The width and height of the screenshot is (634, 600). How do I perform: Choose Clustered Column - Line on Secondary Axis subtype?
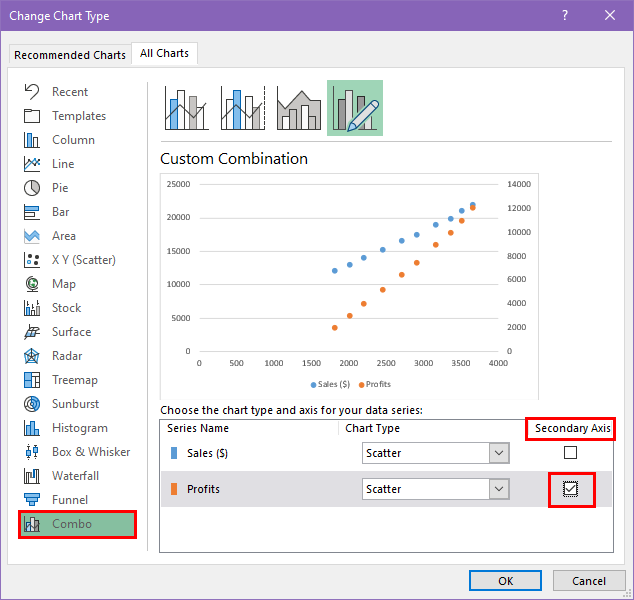(243, 108)
